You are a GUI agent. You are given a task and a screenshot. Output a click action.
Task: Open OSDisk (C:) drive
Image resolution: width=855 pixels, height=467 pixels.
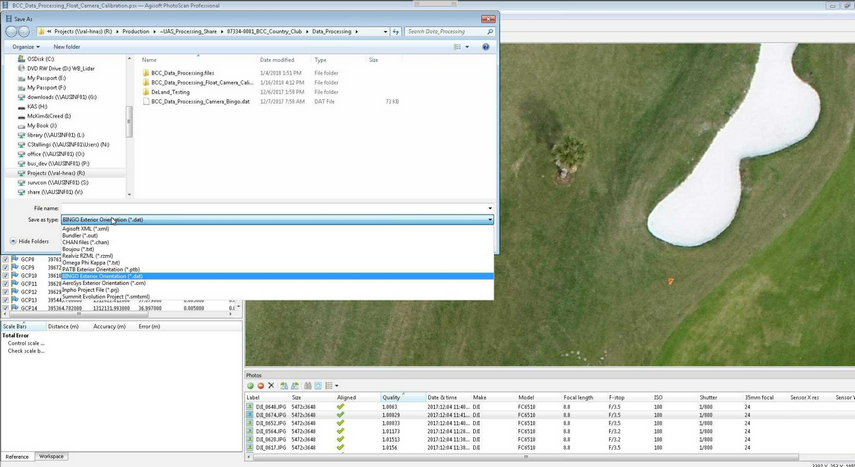coord(40,59)
